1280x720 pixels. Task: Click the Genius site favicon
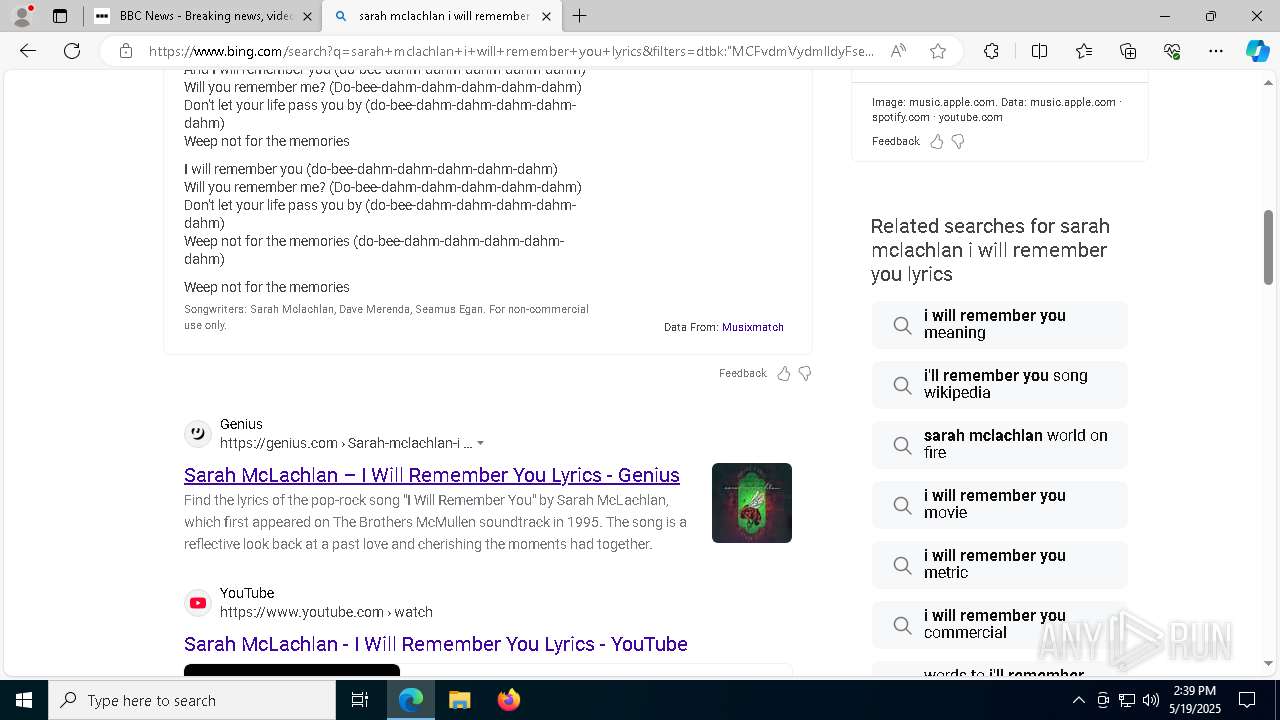click(198, 433)
